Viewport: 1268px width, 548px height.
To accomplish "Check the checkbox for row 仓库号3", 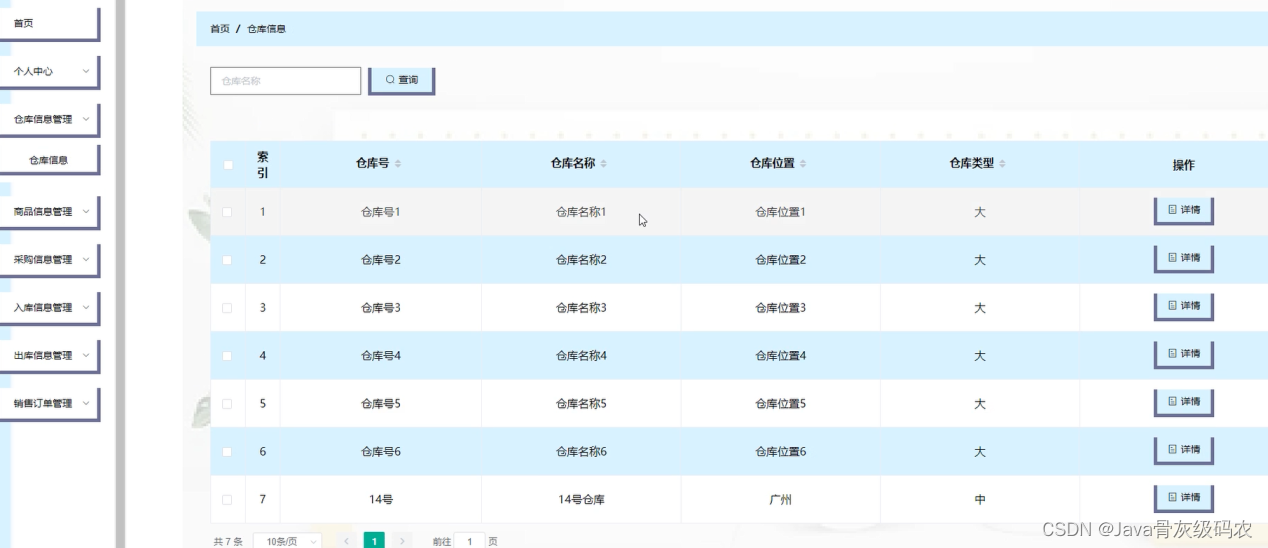I will click(x=227, y=308).
